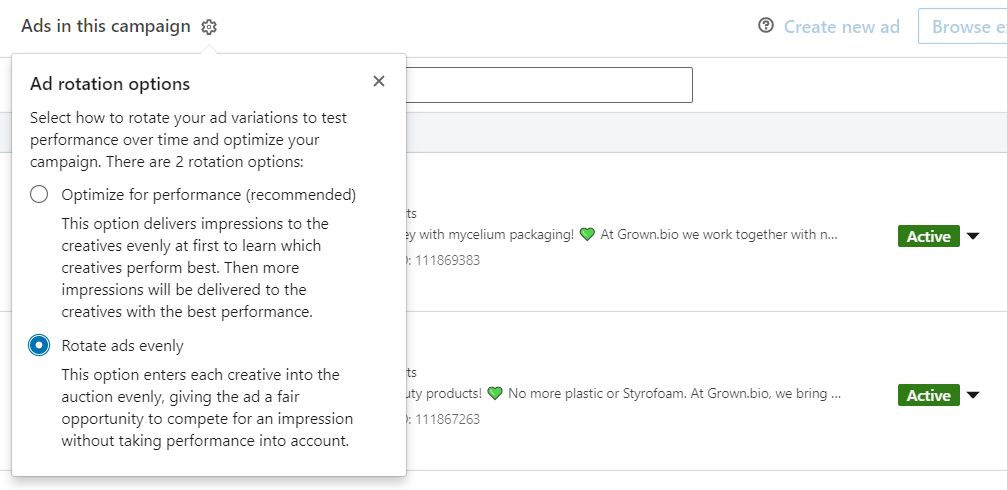Click the ad ID 111867263 text

click(x=448, y=419)
